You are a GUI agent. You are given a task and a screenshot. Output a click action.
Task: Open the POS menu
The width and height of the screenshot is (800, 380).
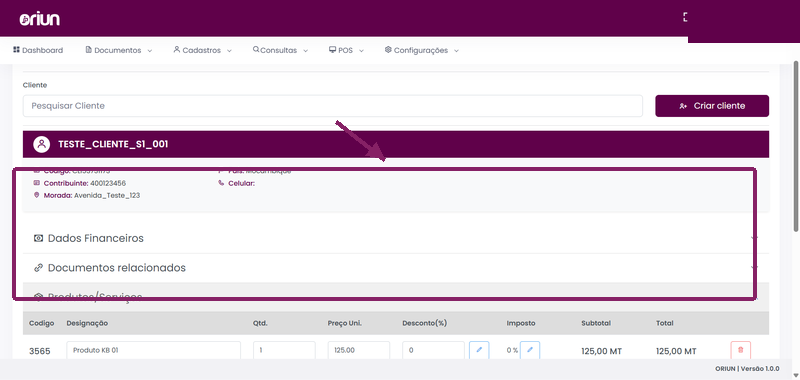[346, 50]
